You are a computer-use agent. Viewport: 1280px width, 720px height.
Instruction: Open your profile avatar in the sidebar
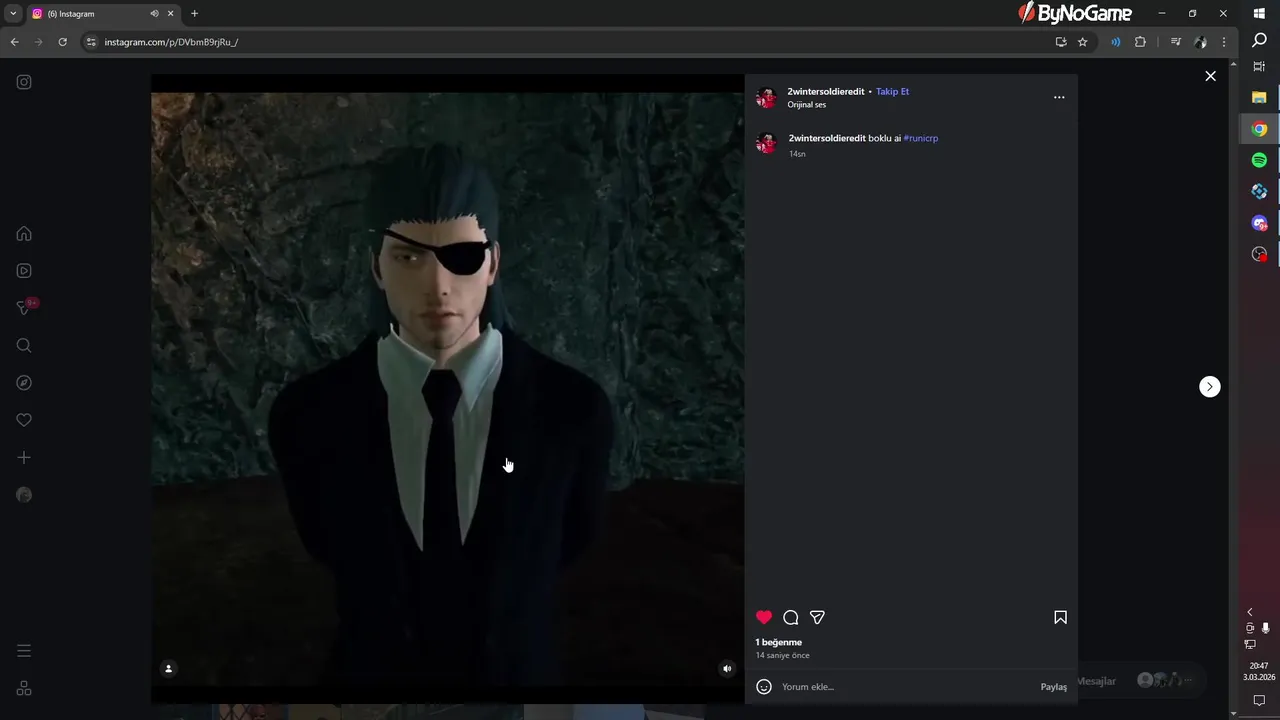(x=24, y=495)
